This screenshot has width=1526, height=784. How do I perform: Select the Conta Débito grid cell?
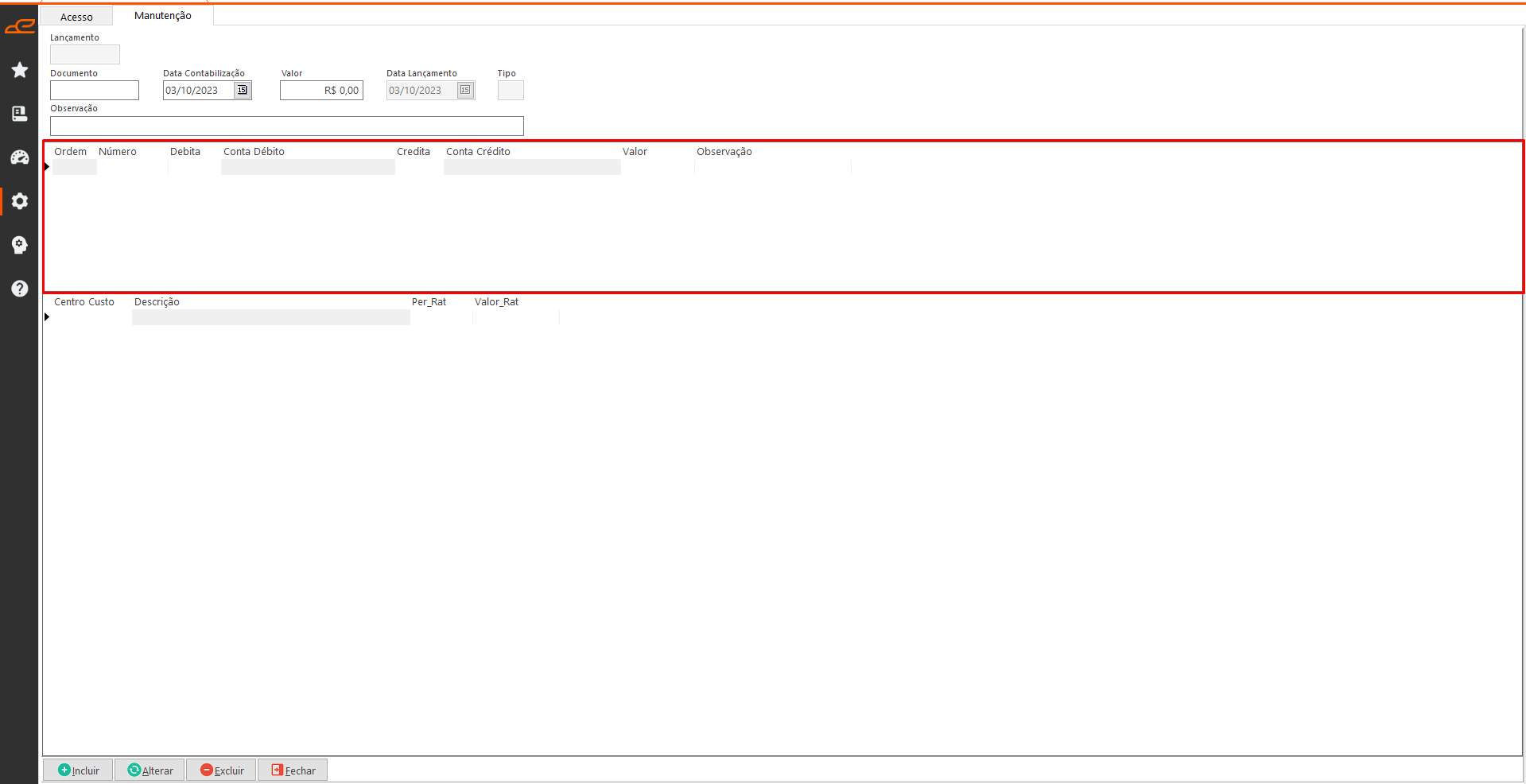(308, 167)
